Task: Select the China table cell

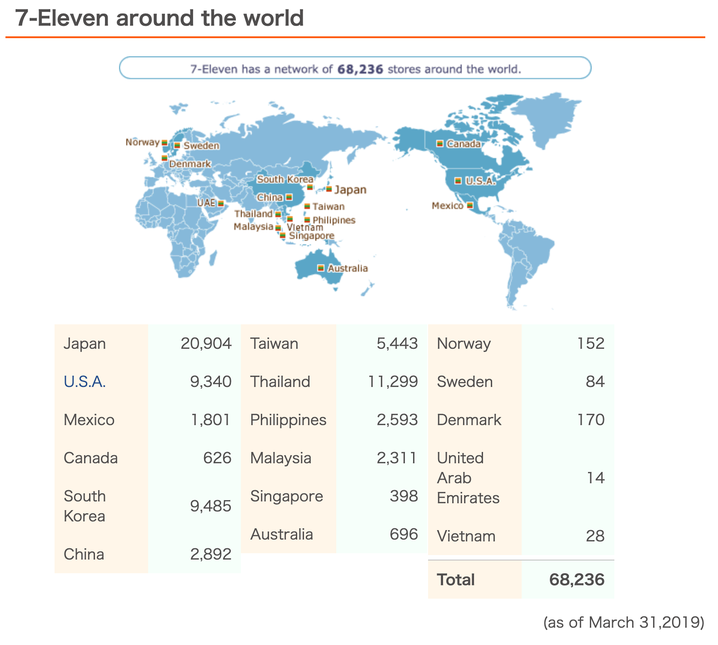Action: (x=101, y=554)
